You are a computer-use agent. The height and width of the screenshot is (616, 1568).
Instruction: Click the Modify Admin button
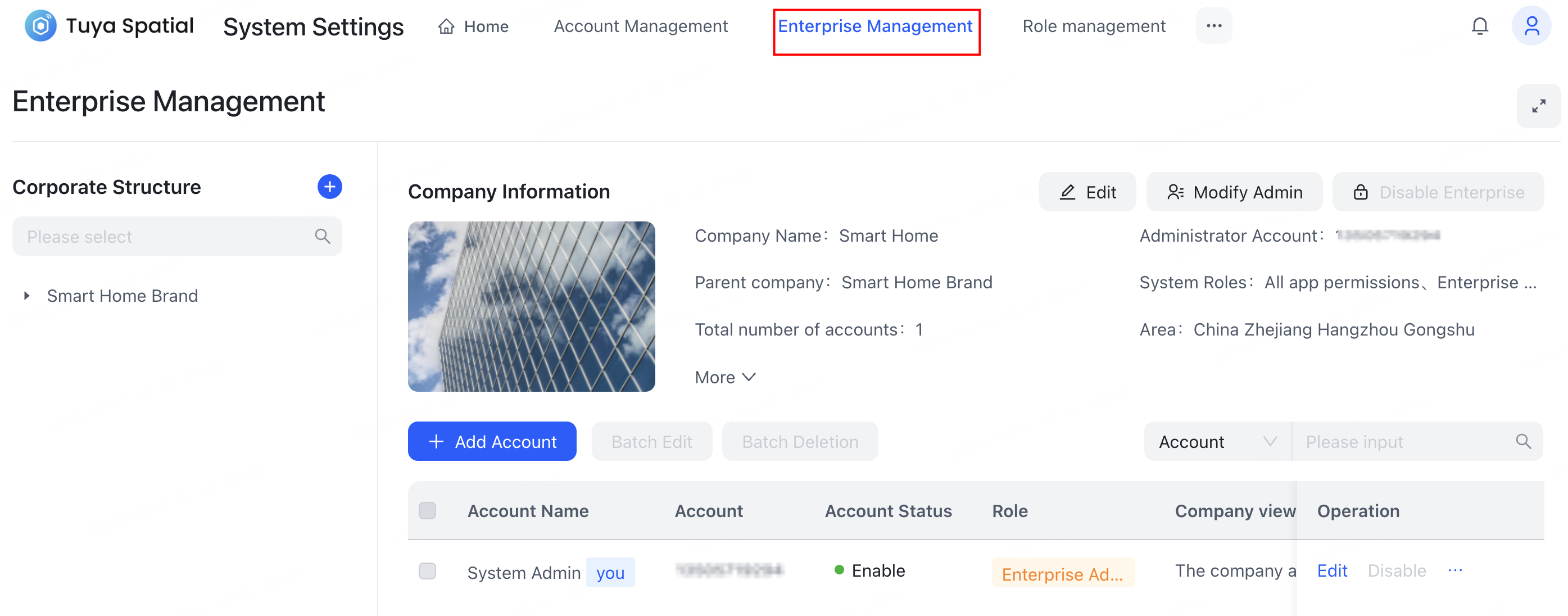tap(1234, 192)
